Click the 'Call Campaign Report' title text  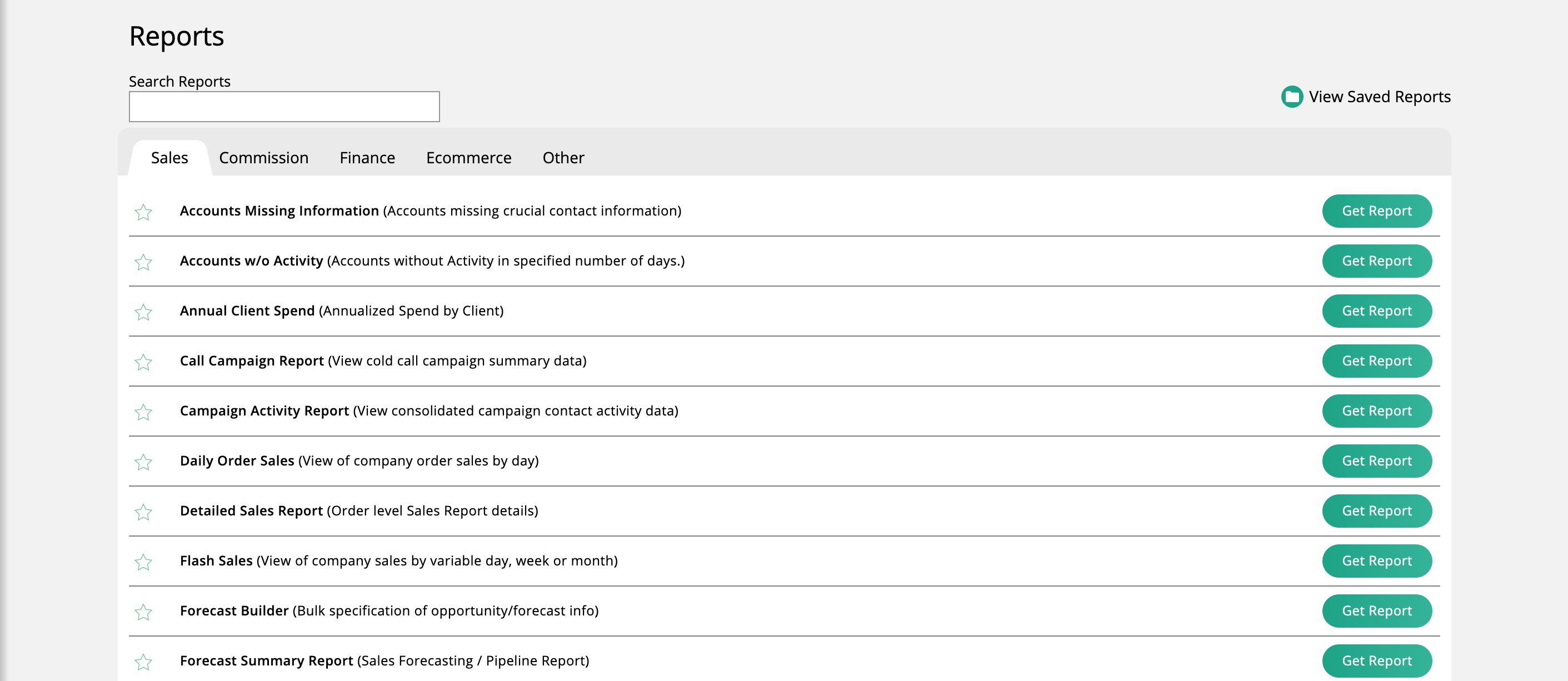point(251,361)
